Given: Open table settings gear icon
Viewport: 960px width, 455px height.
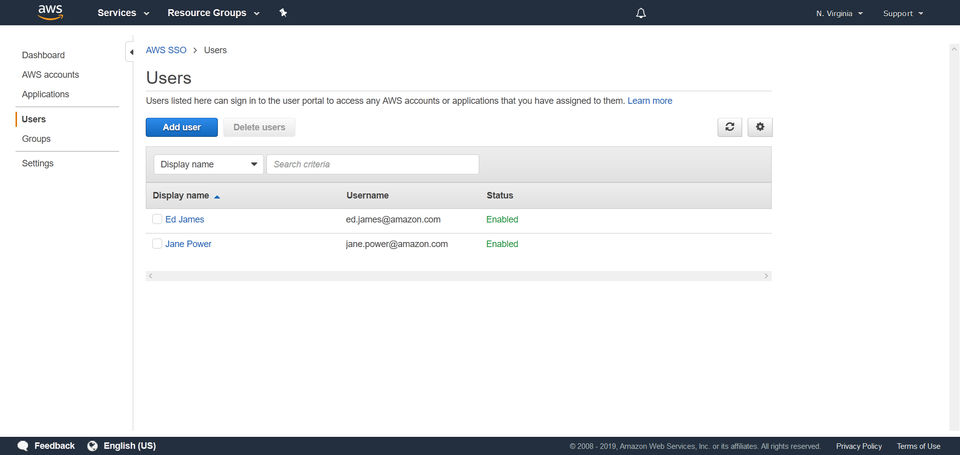Looking at the screenshot, I should point(760,127).
